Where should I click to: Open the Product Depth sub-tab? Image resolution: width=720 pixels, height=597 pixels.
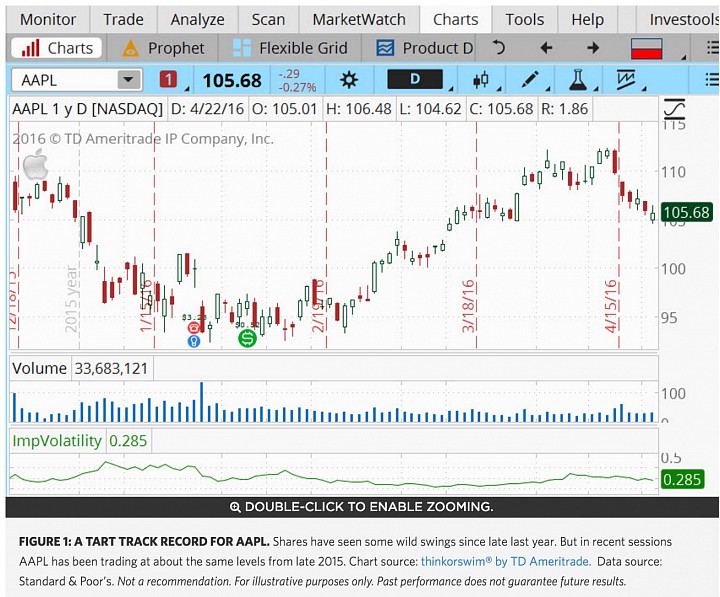coord(423,48)
